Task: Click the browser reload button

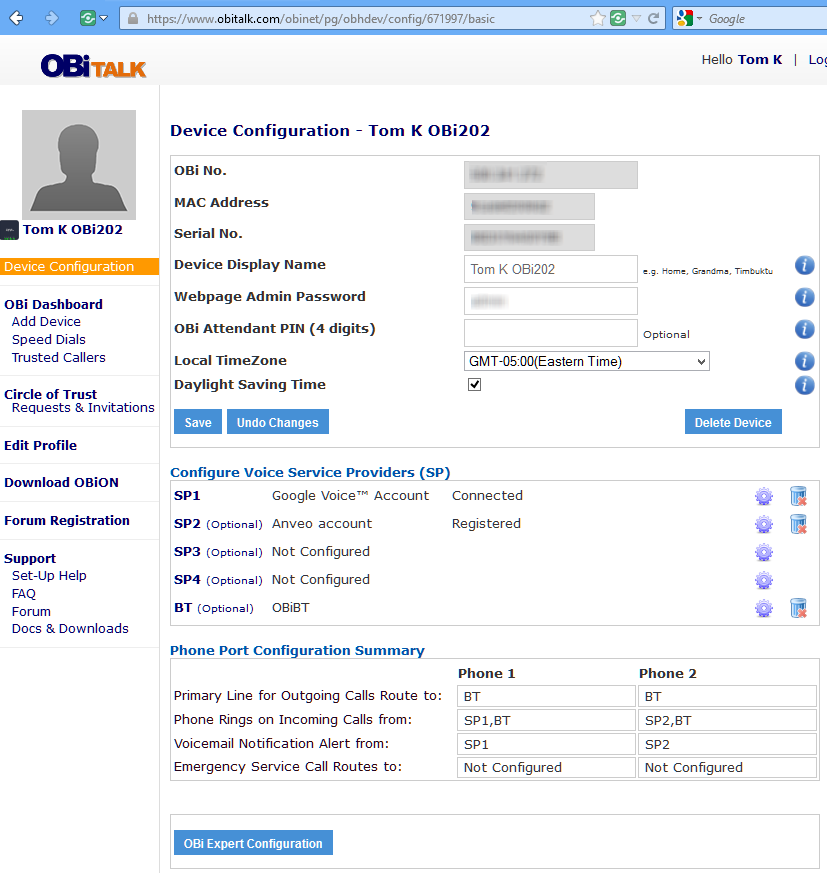Action: click(x=654, y=18)
